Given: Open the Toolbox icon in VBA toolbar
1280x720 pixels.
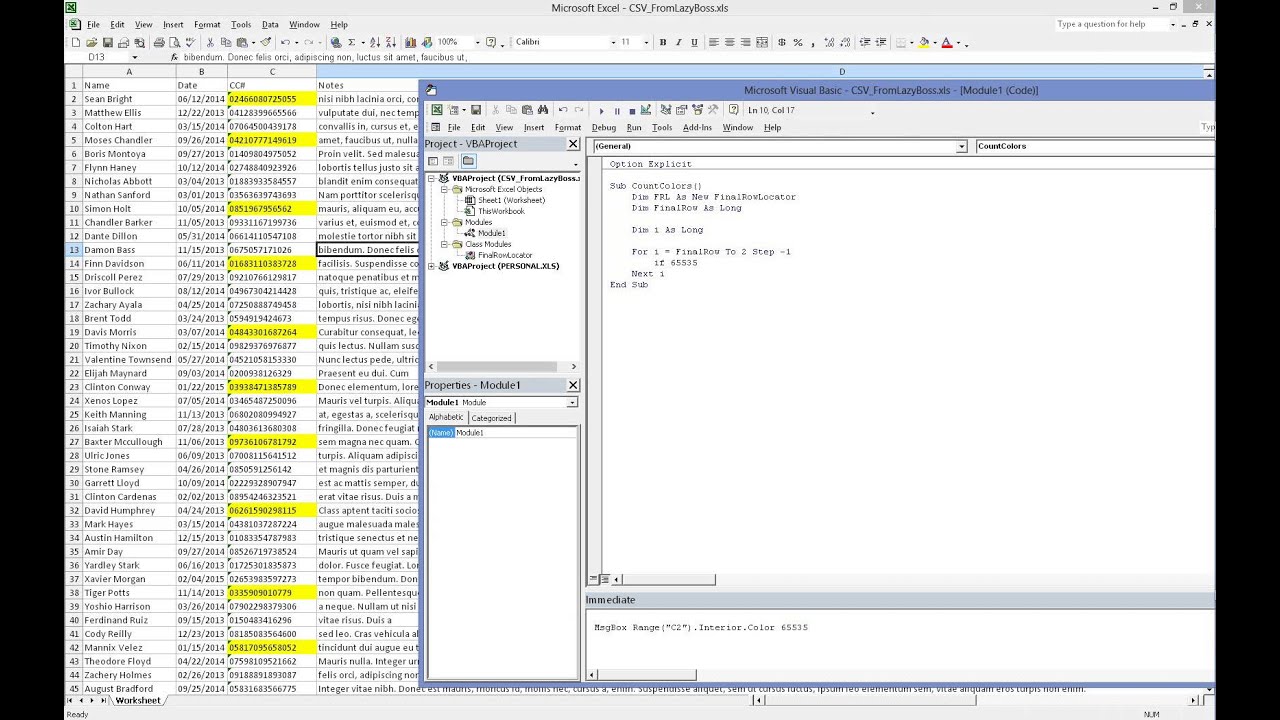Looking at the screenshot, I should pyautogui.click(x=714, y=110).
